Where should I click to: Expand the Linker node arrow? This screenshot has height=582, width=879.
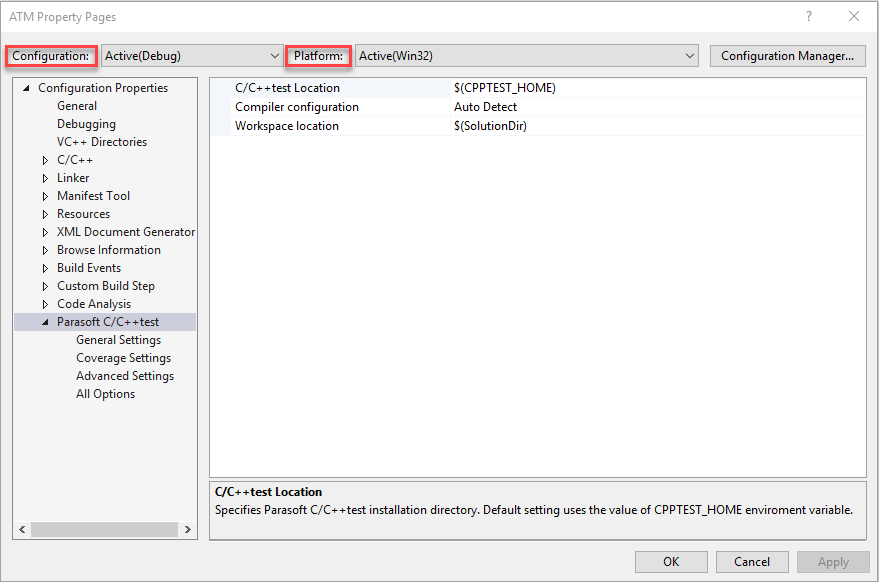point(45,178)
